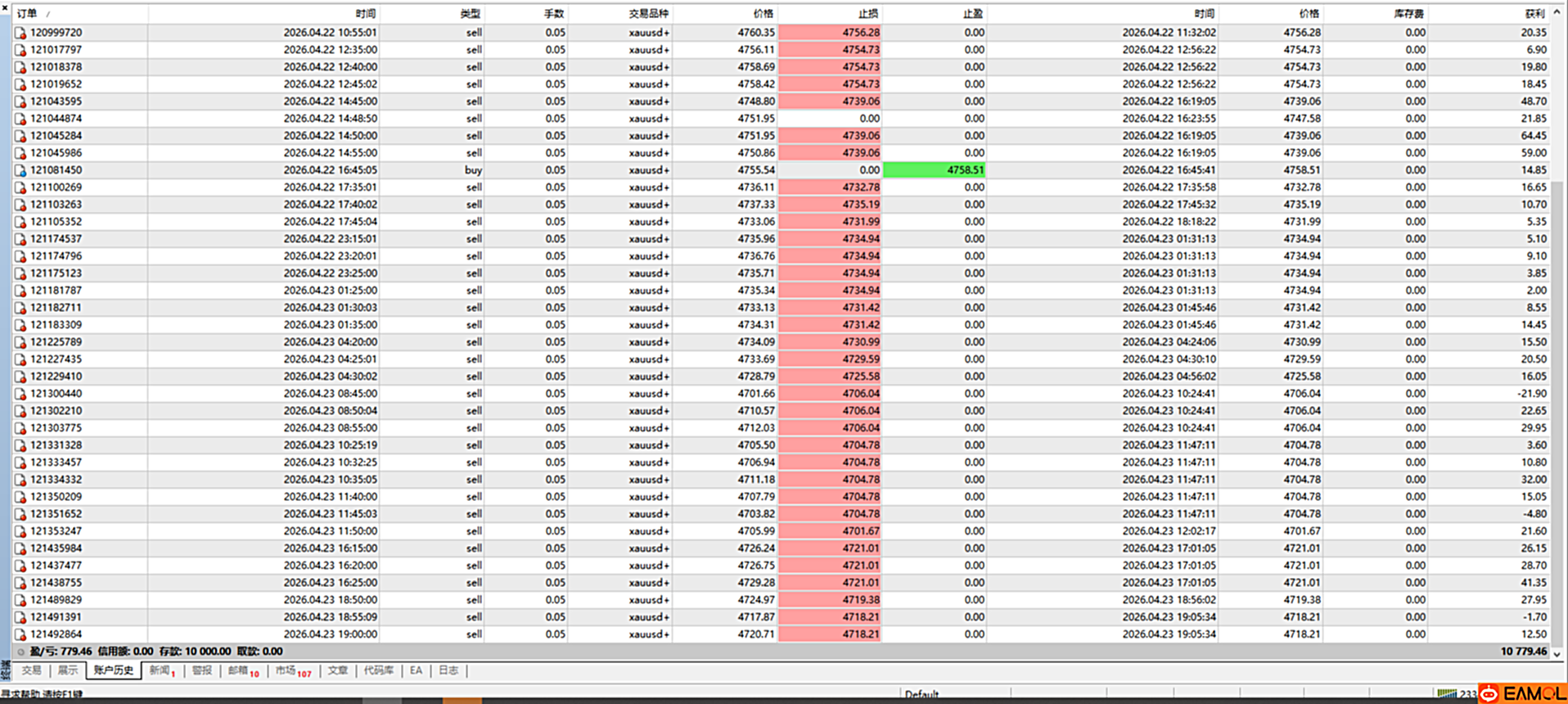This screenshot has width=1568, height=704.
Task: Click the order icon next to 121044874
Action: click(20, 119)
